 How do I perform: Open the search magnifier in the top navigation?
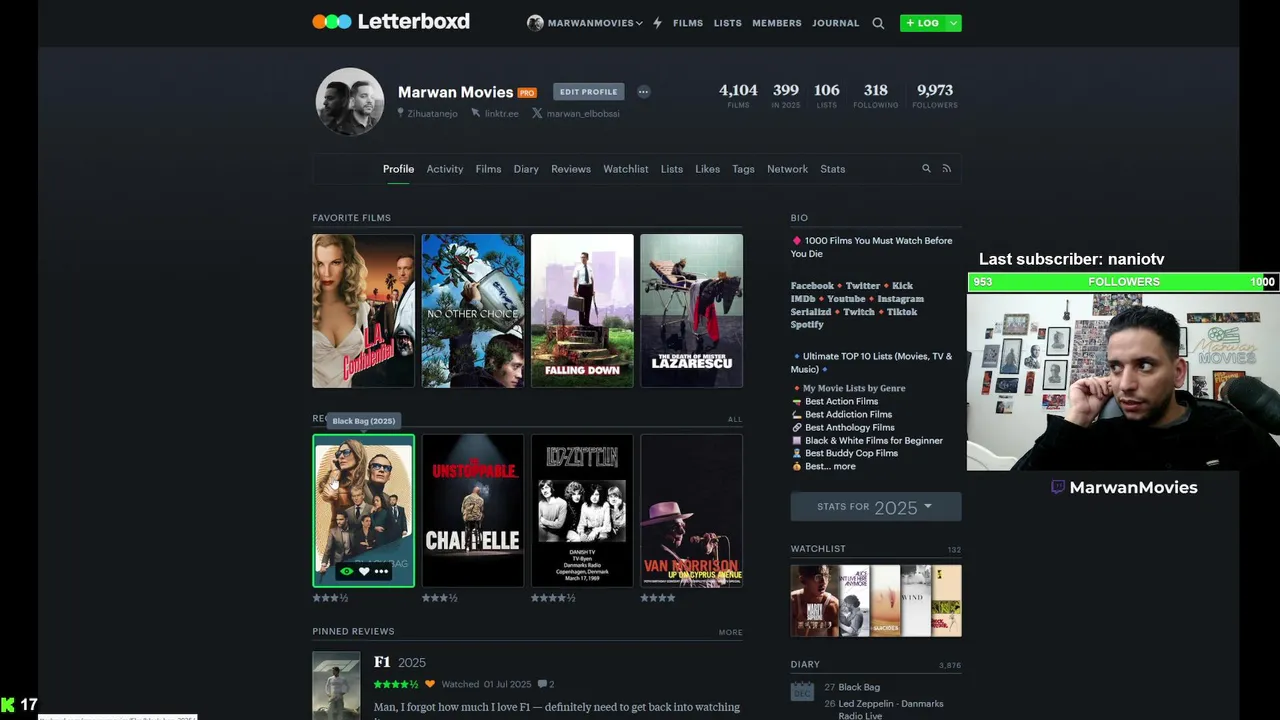(x=878, y=23)
